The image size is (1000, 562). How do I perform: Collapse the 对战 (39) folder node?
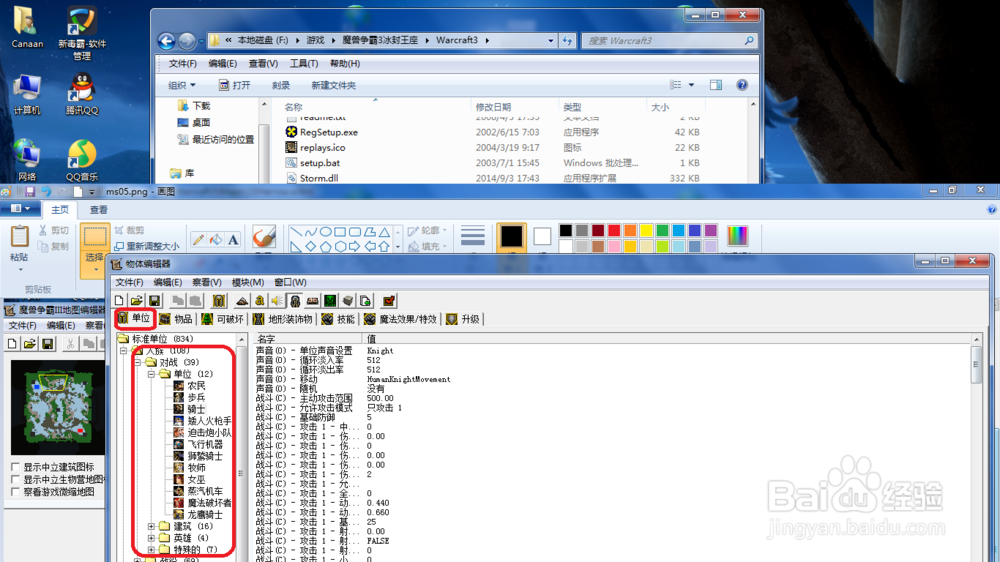tap(137, 362)
